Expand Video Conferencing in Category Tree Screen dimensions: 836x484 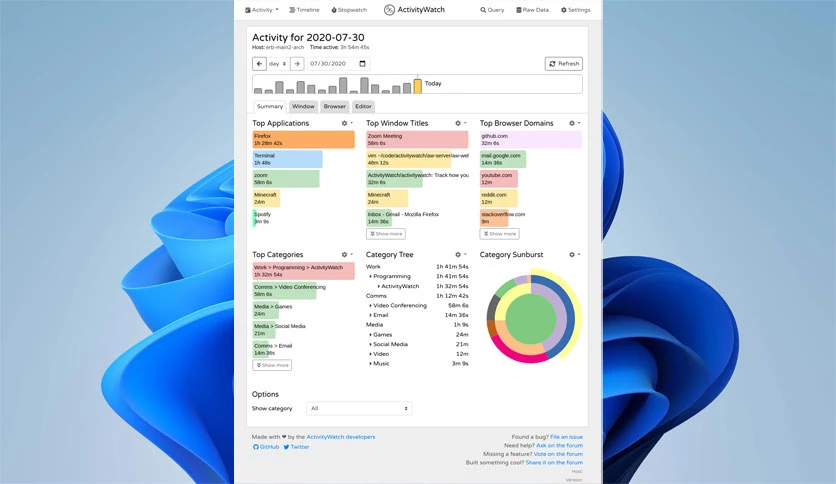(x=398, y=305)
